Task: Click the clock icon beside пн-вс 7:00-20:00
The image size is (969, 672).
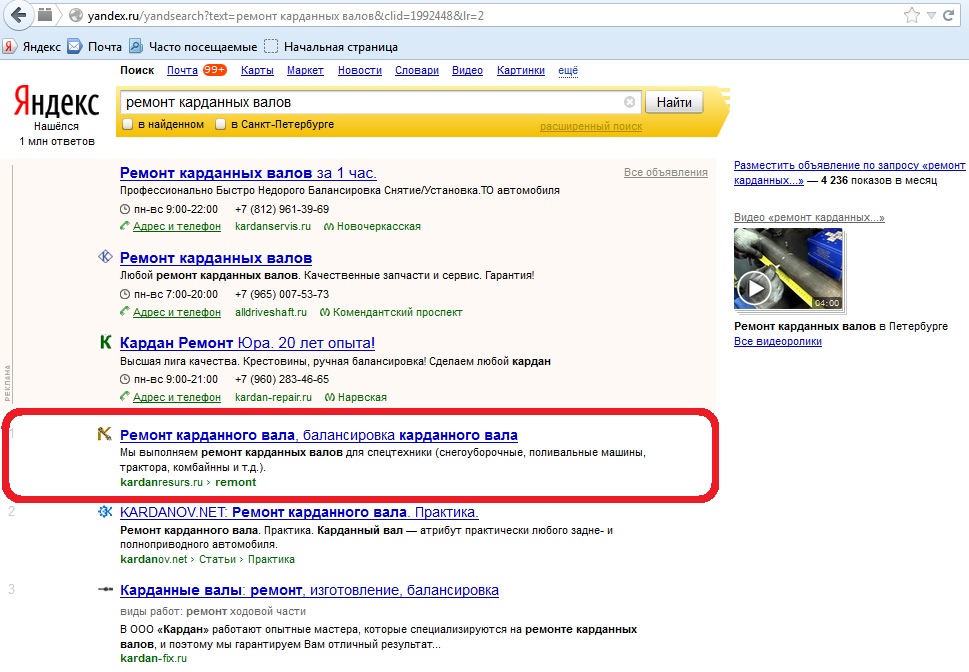Action: point(125,294)
